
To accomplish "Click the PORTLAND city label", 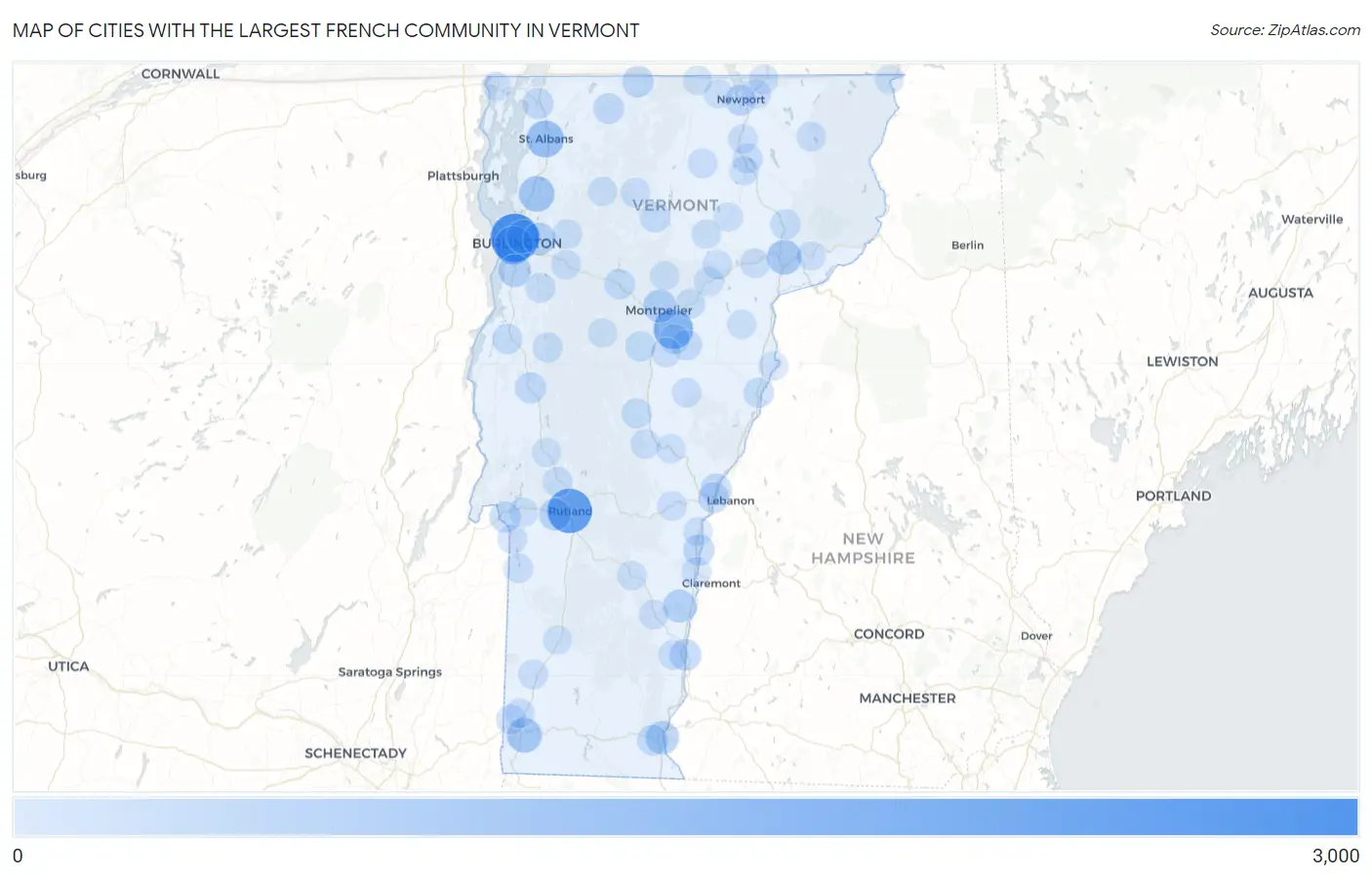I will 1173,496.
